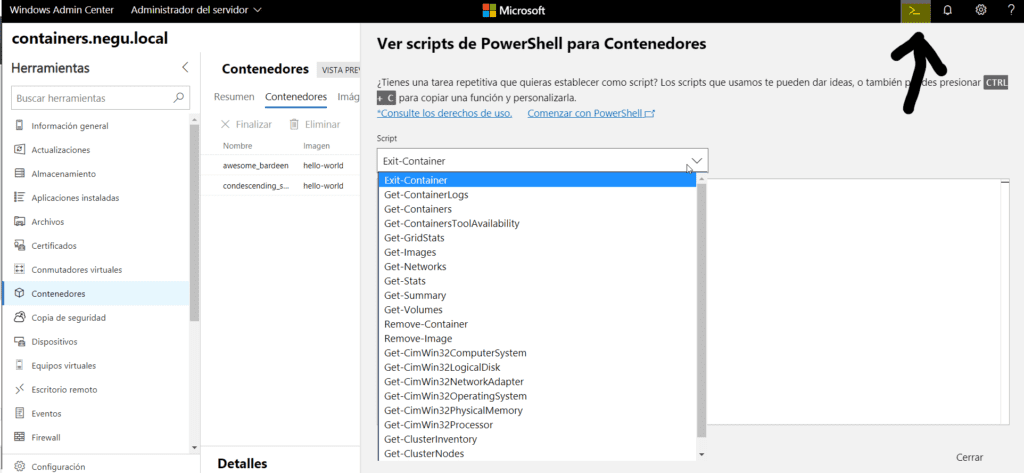
Task: Focus the Buscar herramientas search field
Action: (x=101, y=98)
